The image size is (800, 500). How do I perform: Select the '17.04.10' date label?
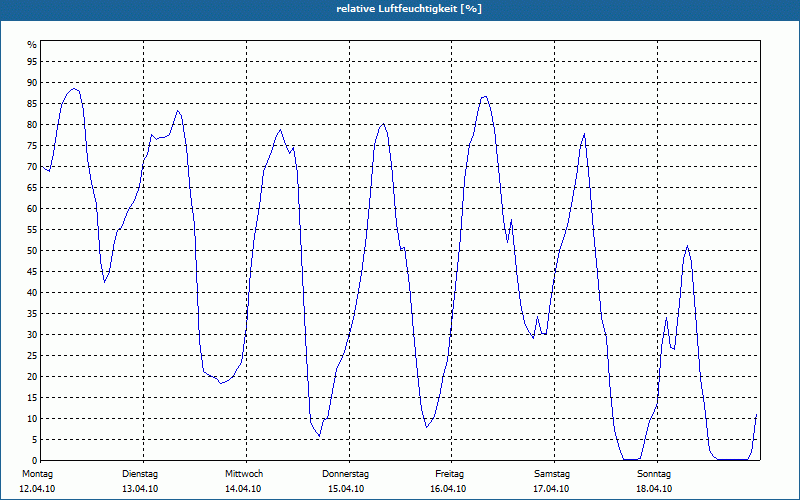click(x=551, y=489)
